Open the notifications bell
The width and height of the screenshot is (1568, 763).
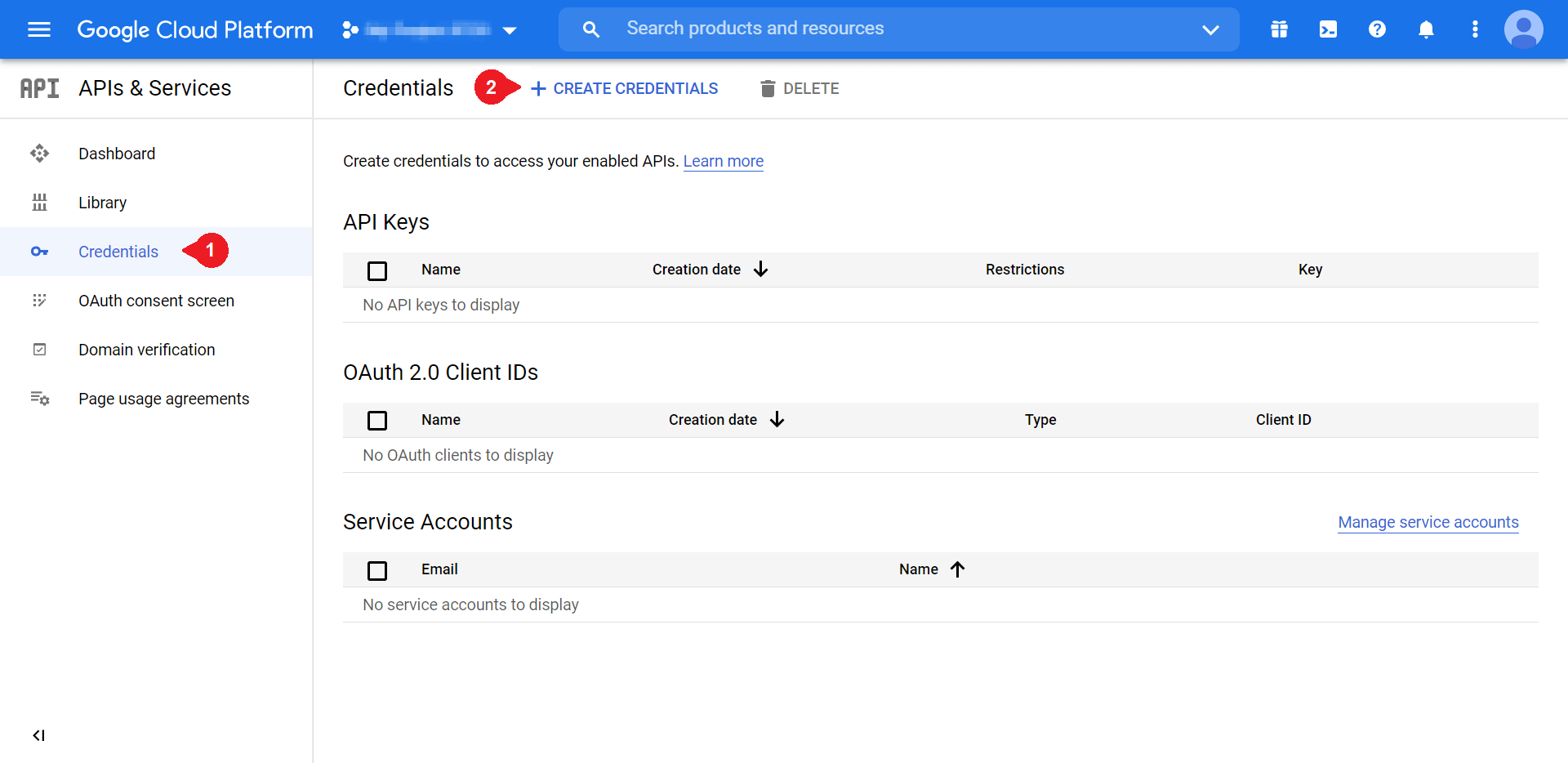(1426, 29)
